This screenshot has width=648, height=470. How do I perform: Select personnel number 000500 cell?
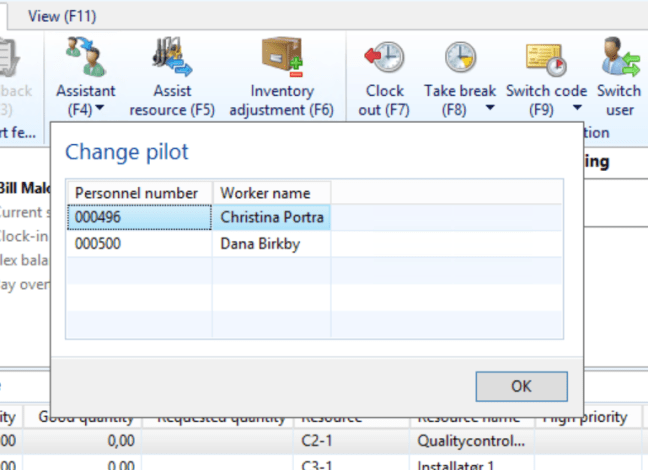(x=140, y=243)
